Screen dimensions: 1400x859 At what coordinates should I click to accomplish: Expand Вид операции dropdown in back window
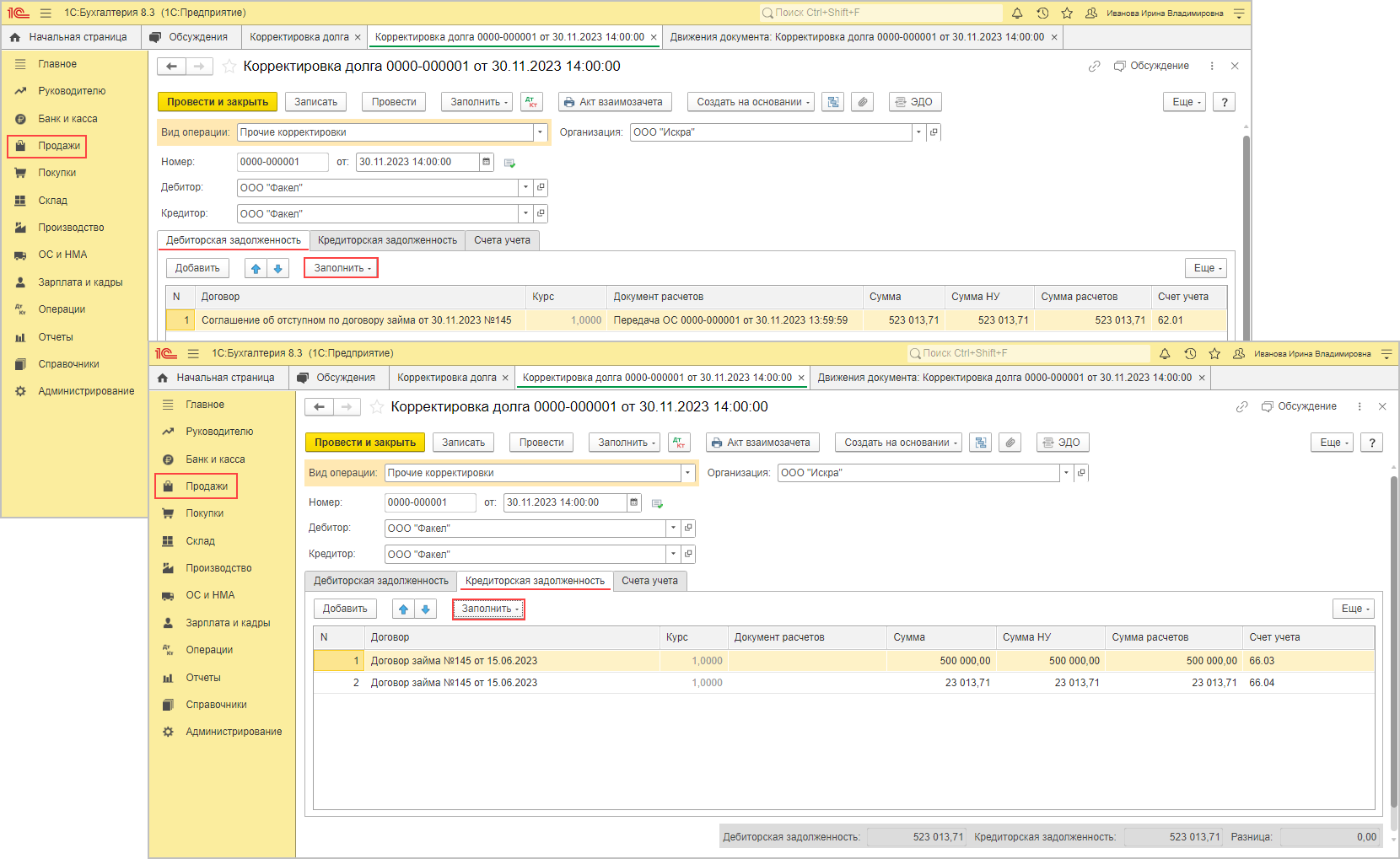pos(540,132)
